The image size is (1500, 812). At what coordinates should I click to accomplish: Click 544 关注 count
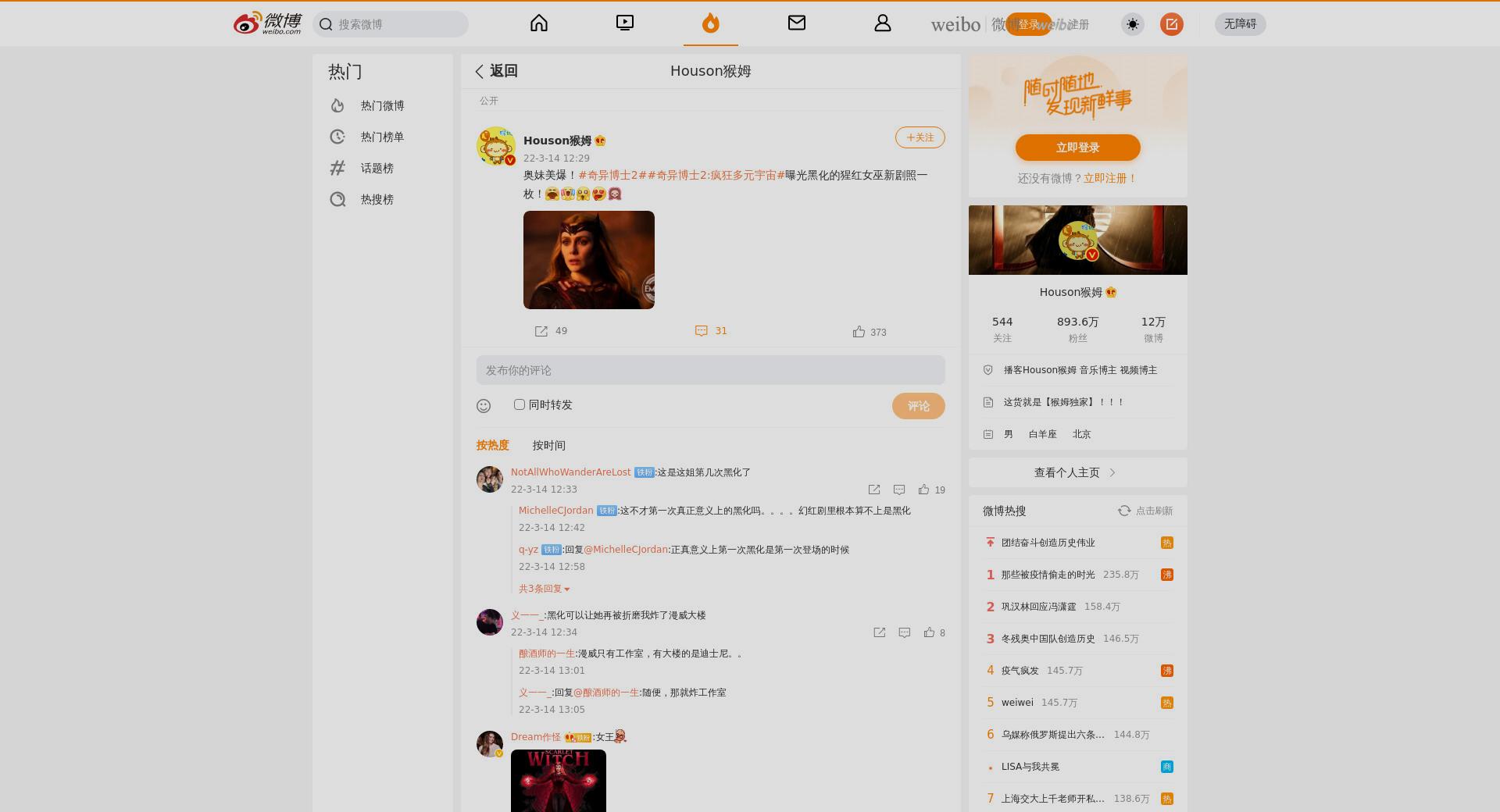coord(1002,329)
